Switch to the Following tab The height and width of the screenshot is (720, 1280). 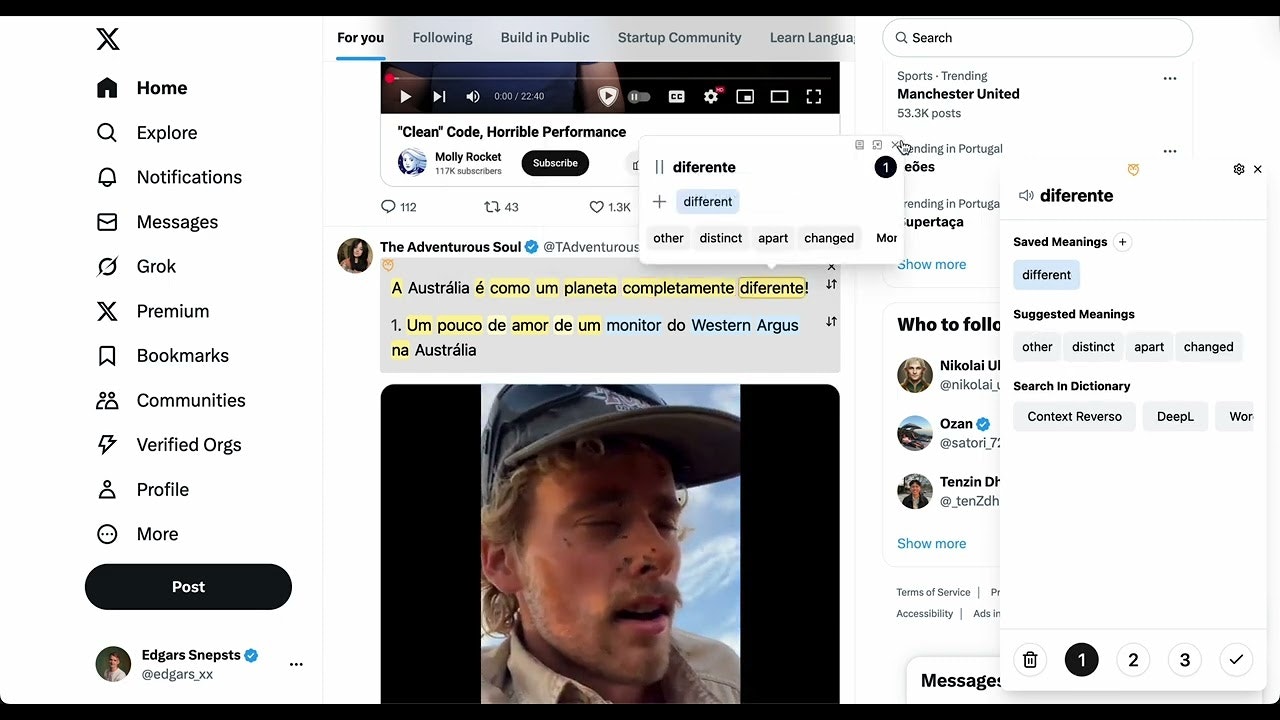click(x=442, y=38)
